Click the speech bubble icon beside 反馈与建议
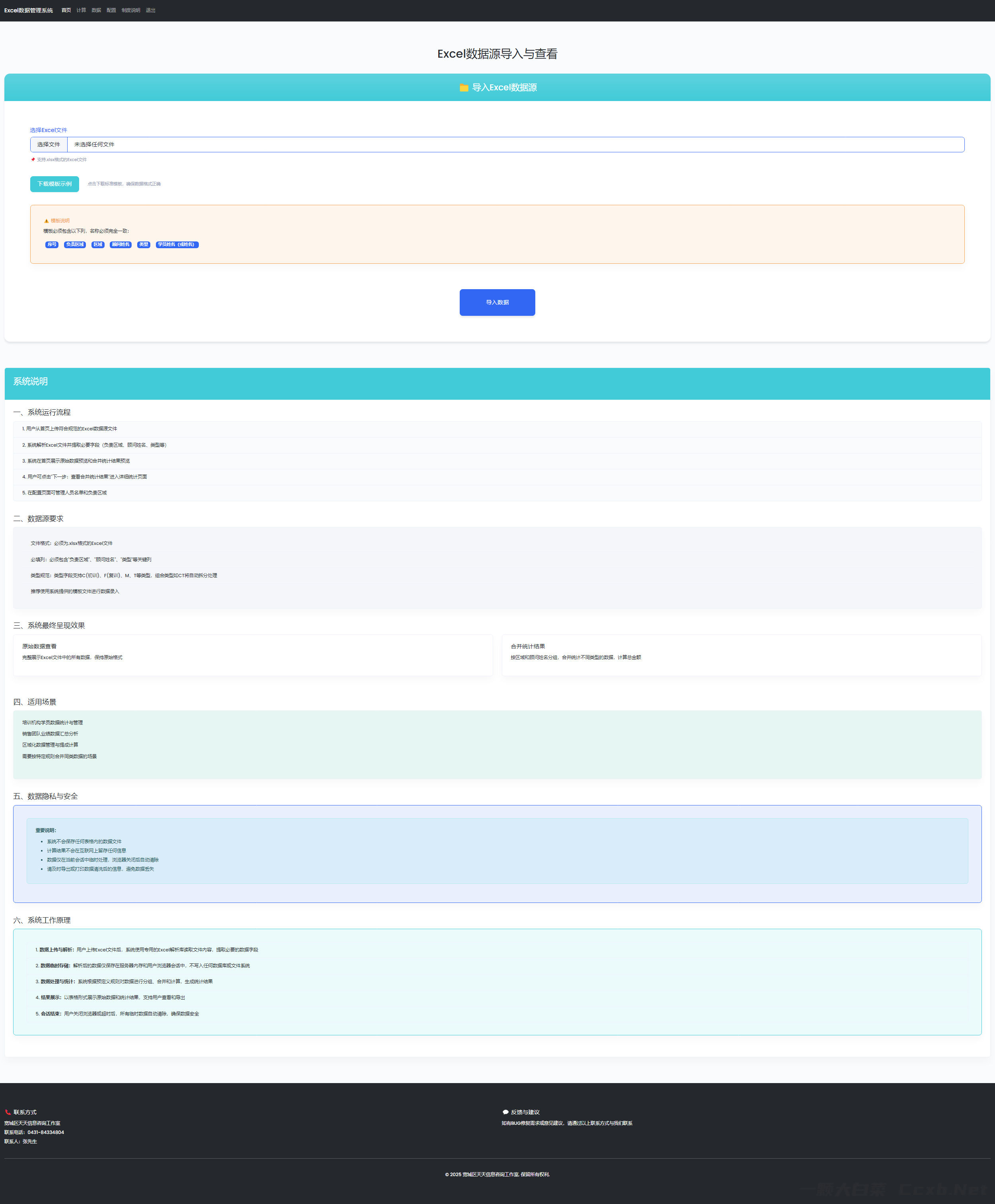 pyautogui.click(x=505, y=1112)
